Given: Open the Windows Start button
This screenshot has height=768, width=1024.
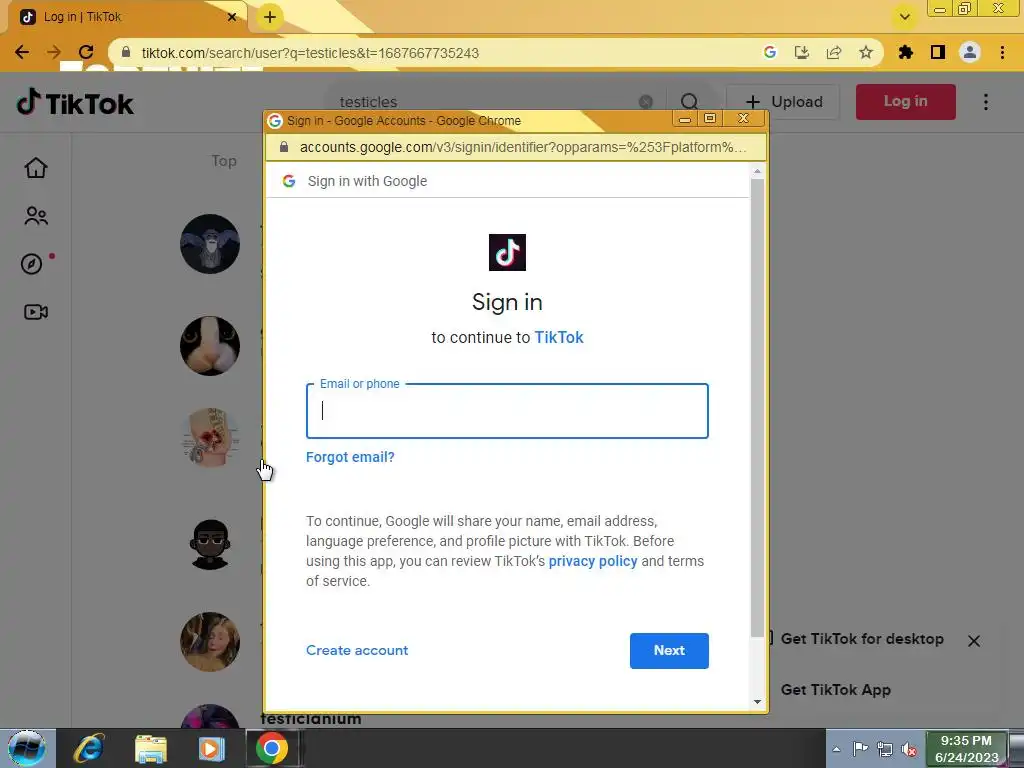Looking at the screenshot, I should pos(27,748).
